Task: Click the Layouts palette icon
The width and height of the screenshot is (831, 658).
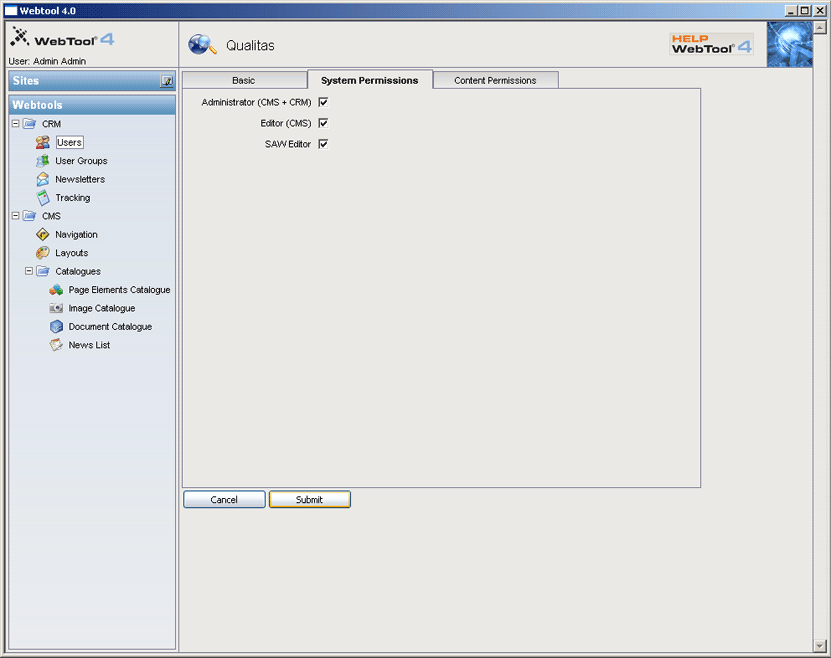Action: (43, 253)
